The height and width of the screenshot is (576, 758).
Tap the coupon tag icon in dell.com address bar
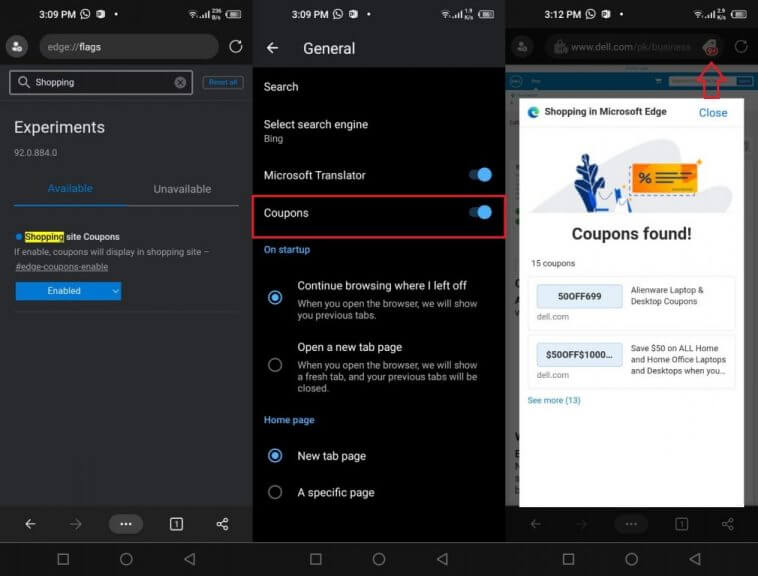[710, 47]
